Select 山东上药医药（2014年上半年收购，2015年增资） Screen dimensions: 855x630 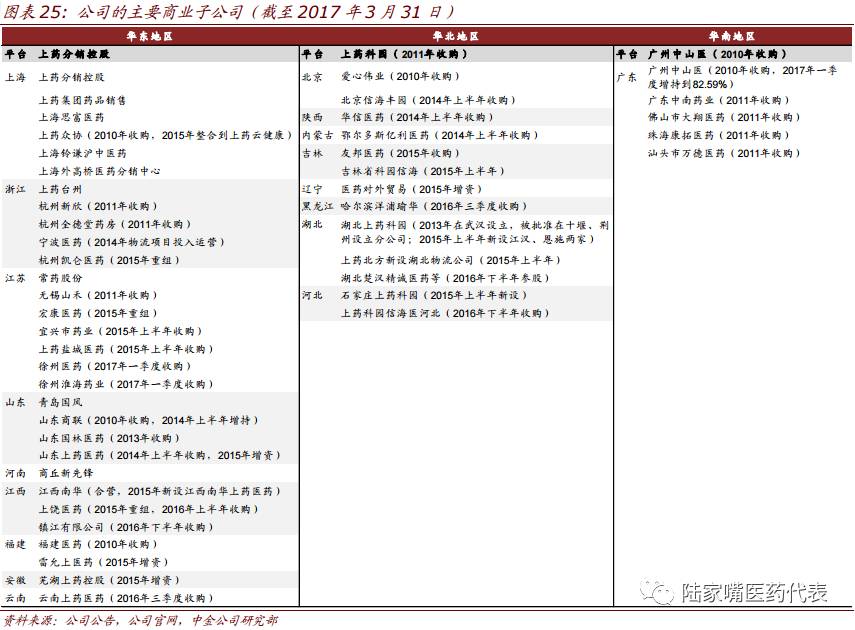(160, 455)
